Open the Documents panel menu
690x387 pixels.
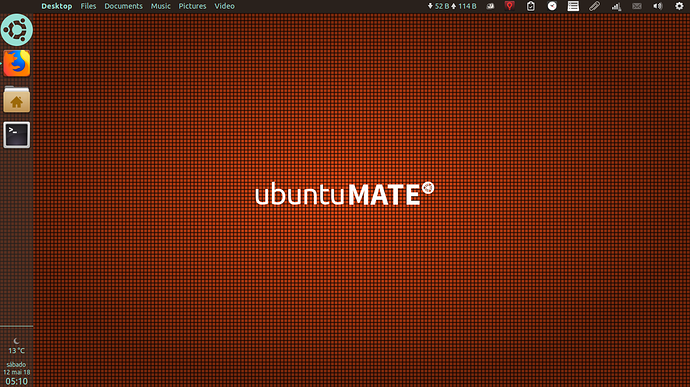click(x=123, y=6)
